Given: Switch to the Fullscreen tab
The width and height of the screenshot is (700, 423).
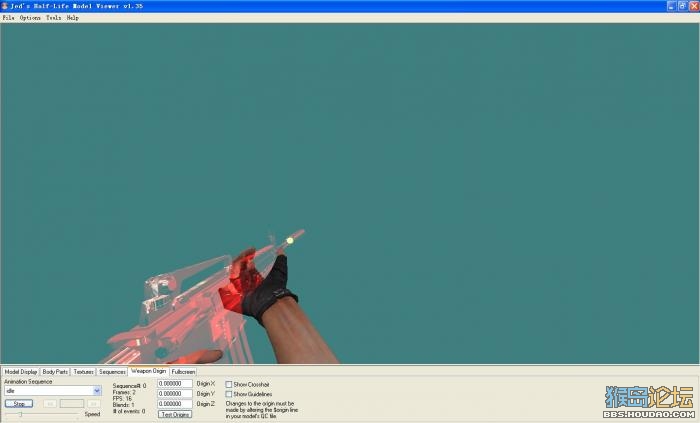Looking at the screenshot, I should pos(183,372).
